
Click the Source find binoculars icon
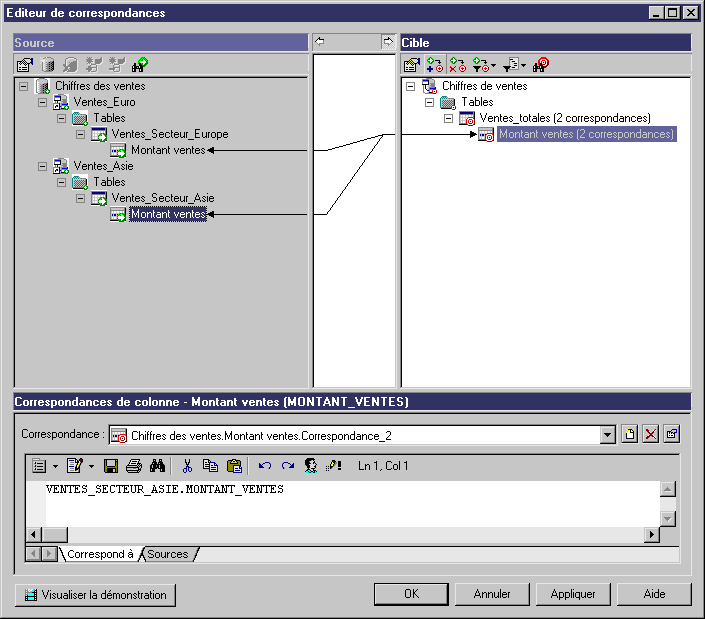click(x=139, y=65)
